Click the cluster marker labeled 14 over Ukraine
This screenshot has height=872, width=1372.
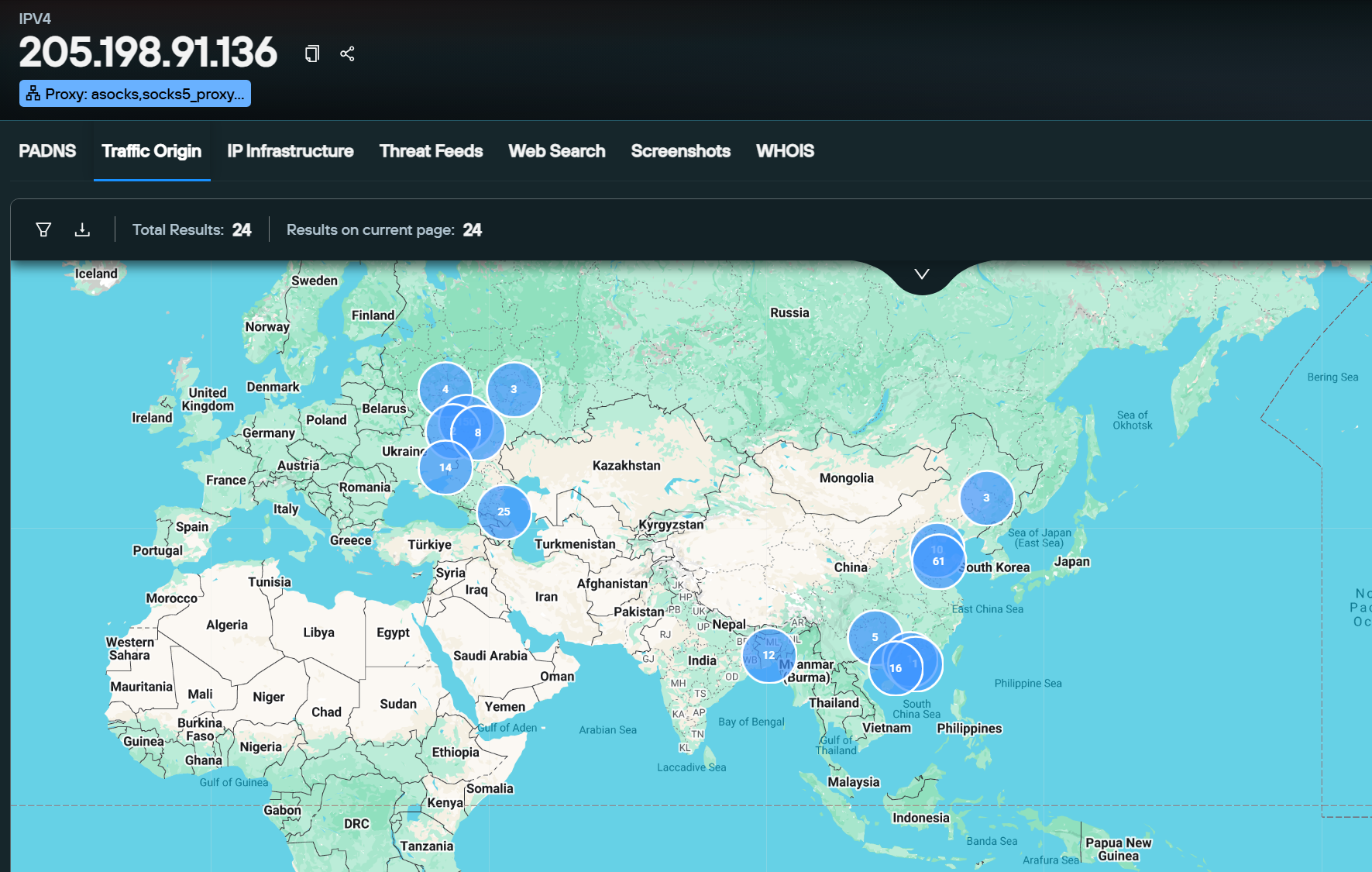click(445, 467)
